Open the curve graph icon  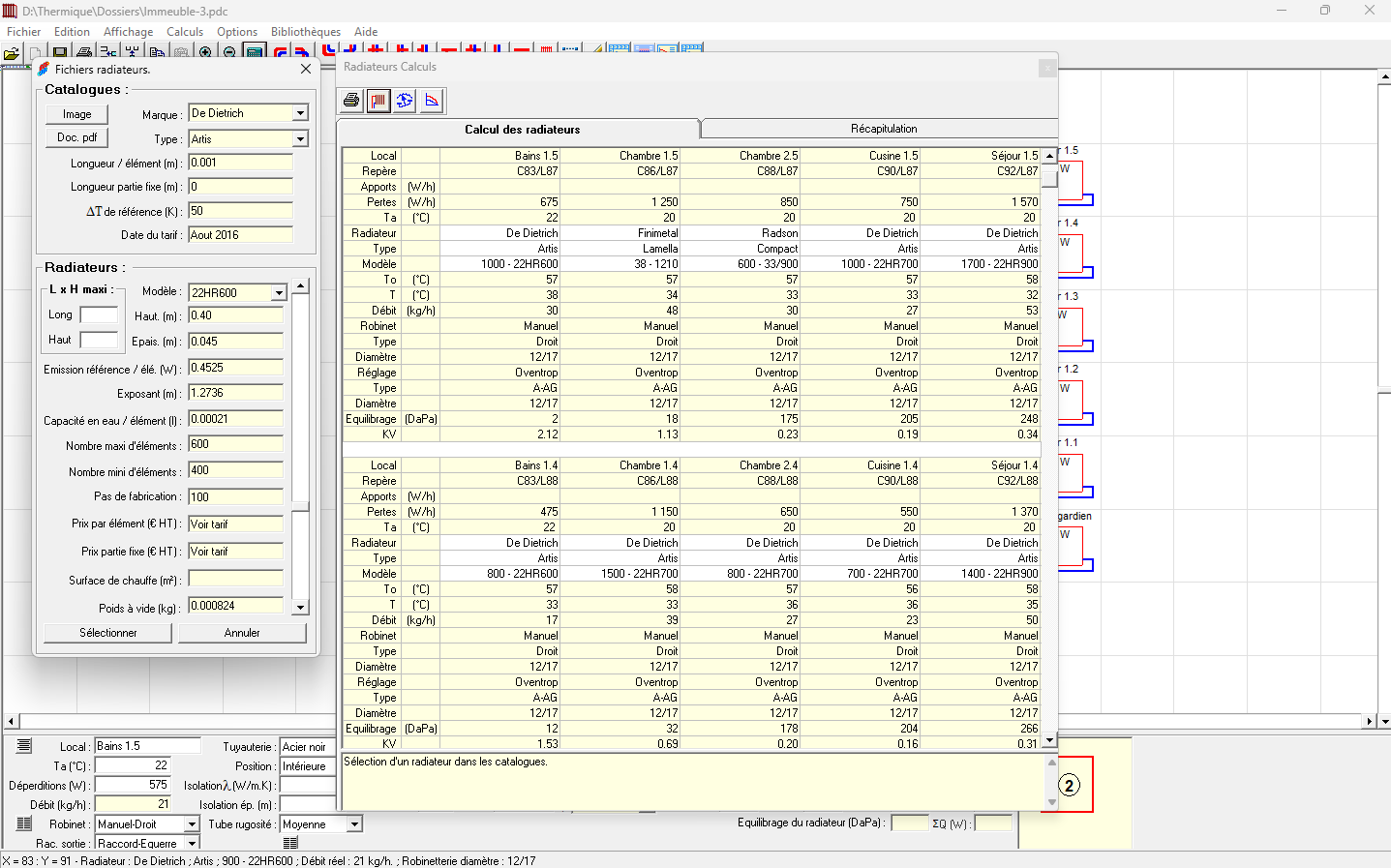click(x=432, y=101)
